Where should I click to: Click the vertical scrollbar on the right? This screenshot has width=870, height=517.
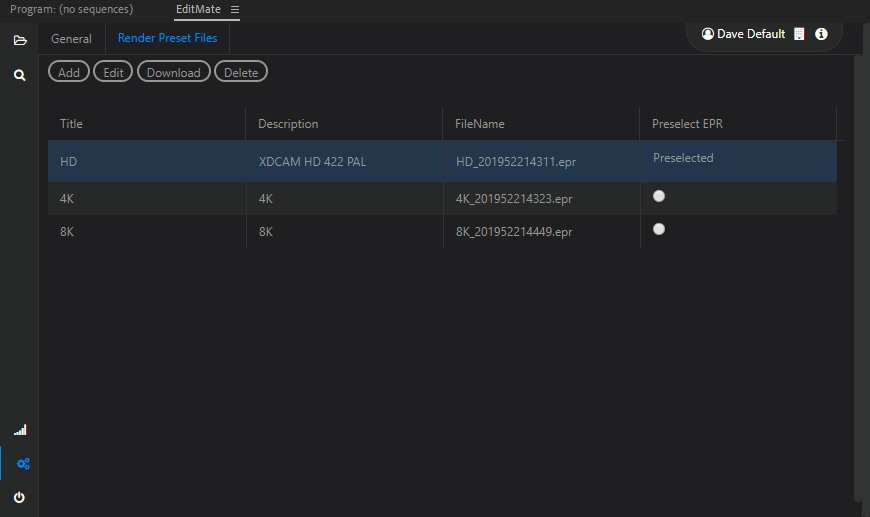[x=859, y=277]
